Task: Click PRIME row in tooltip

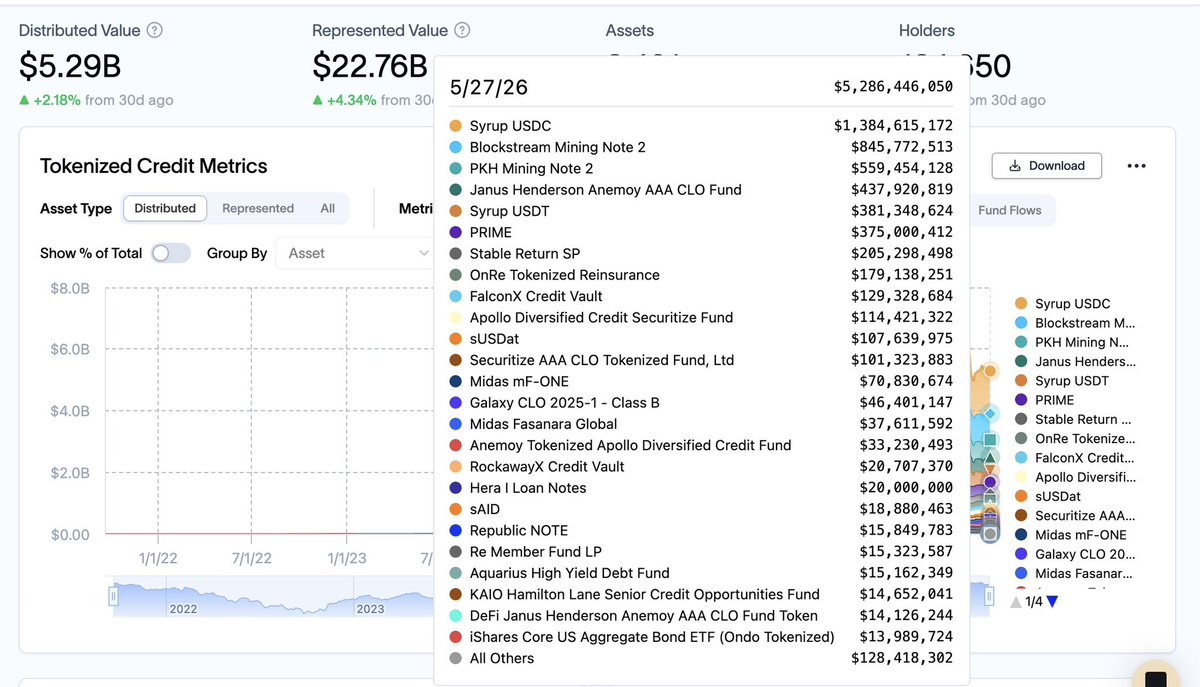Action: click(x=701, y=232)
